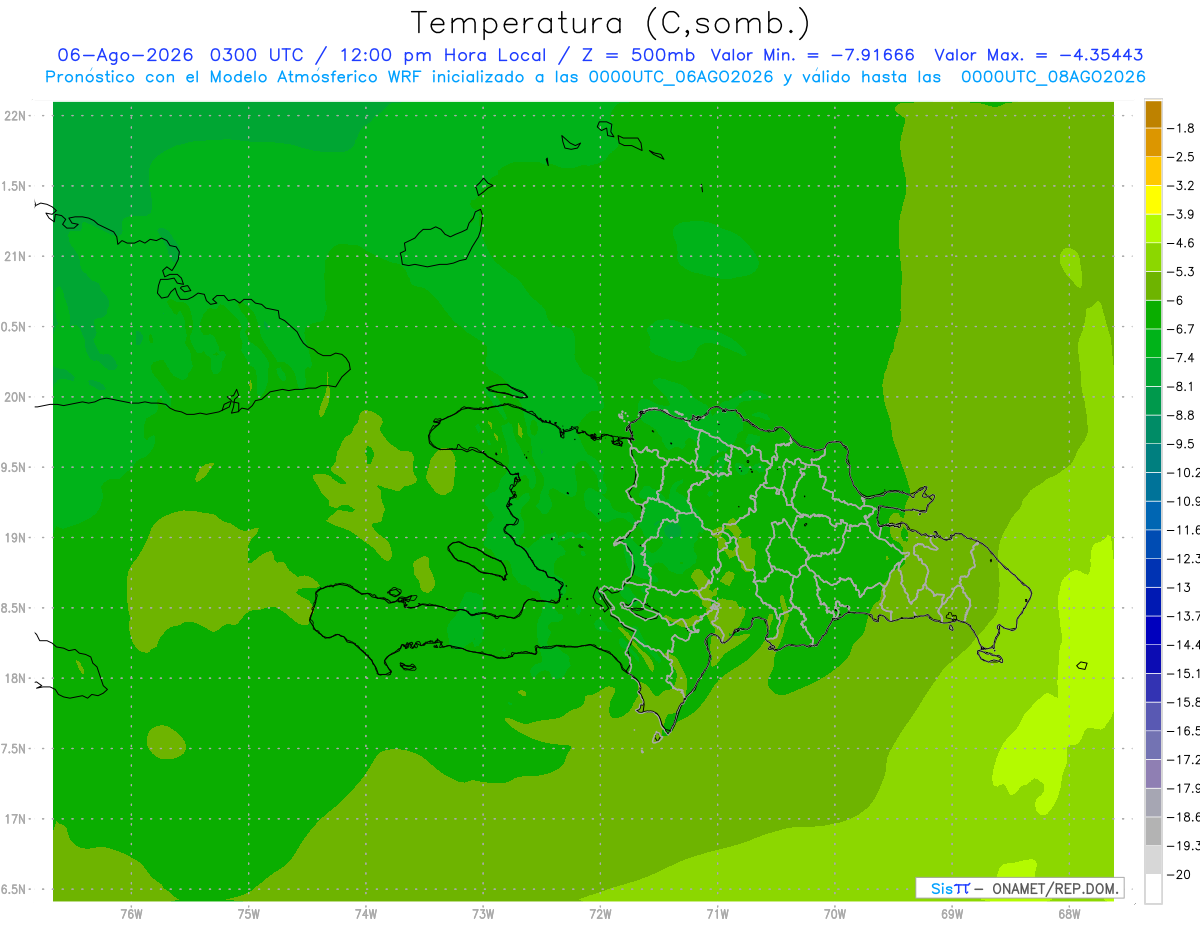Select the date text '06-Ago-2026'
The height and width of the screenshot is (927, 1200).
(x=126, y=55)
